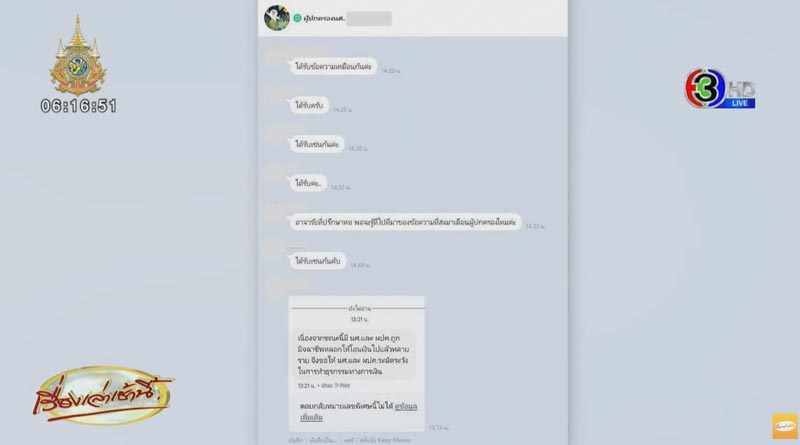This screenshot has width=800, height=445.
Task: Click the royal emblem above the clock
Action: pyautogui.click(x=78, y=56)
